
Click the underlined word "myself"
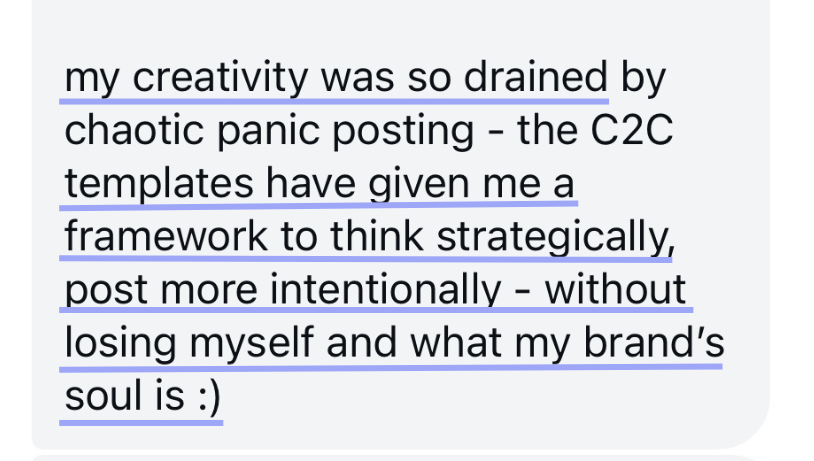pos(251,343)
